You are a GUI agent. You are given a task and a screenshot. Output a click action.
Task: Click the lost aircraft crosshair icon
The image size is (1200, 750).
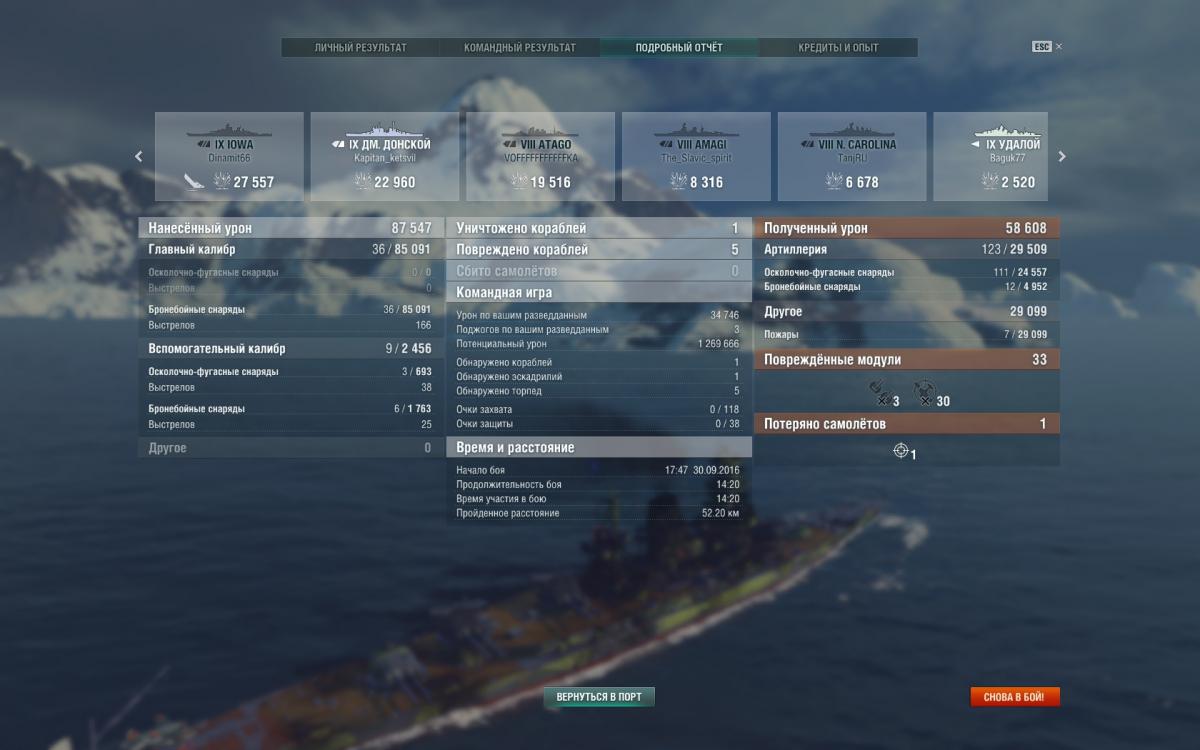click(901, 451)
